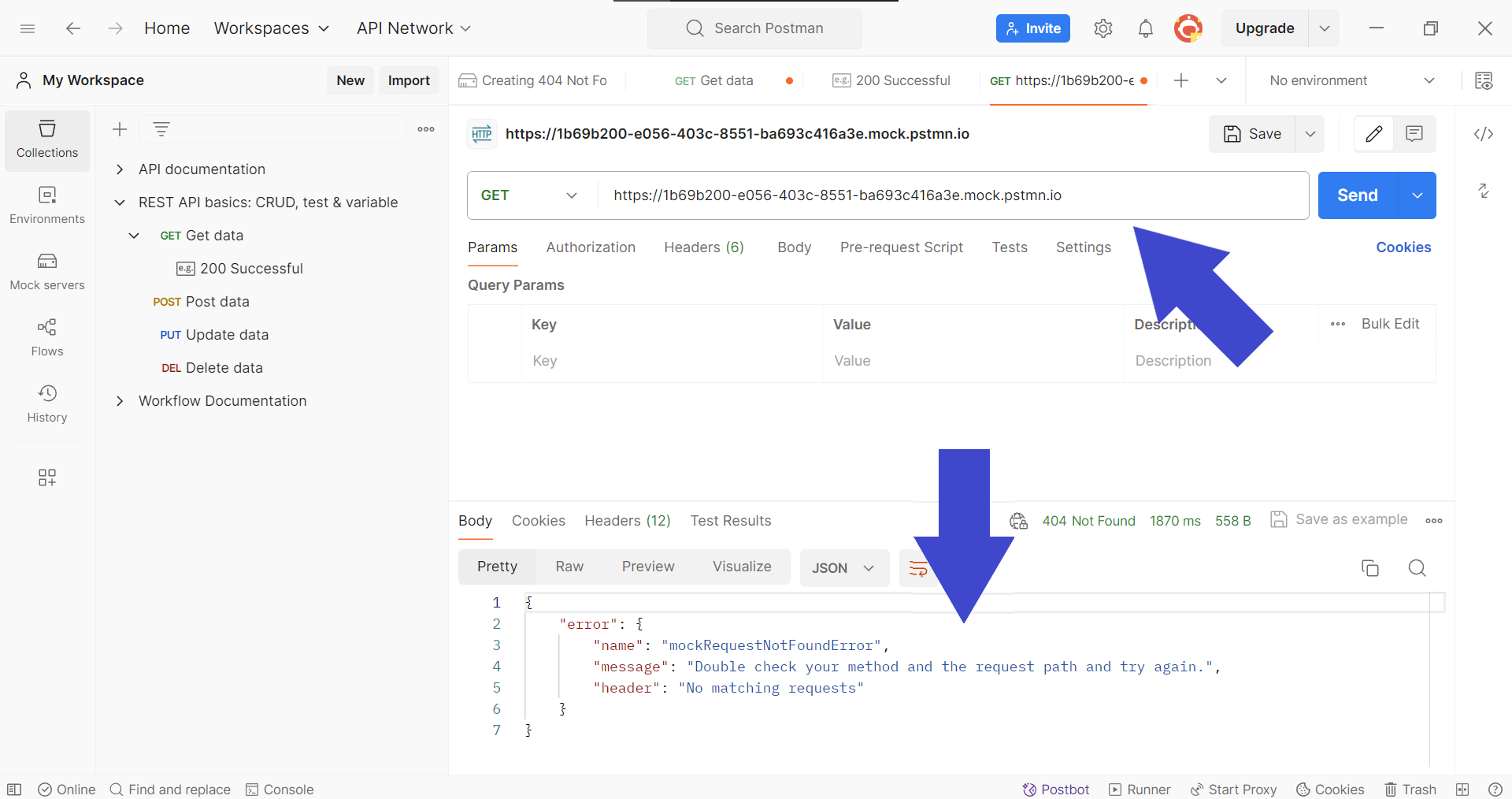Screen dimensions: 1512x799
Task: Open Postbot in the status bar
Action: pos(1056,790)
